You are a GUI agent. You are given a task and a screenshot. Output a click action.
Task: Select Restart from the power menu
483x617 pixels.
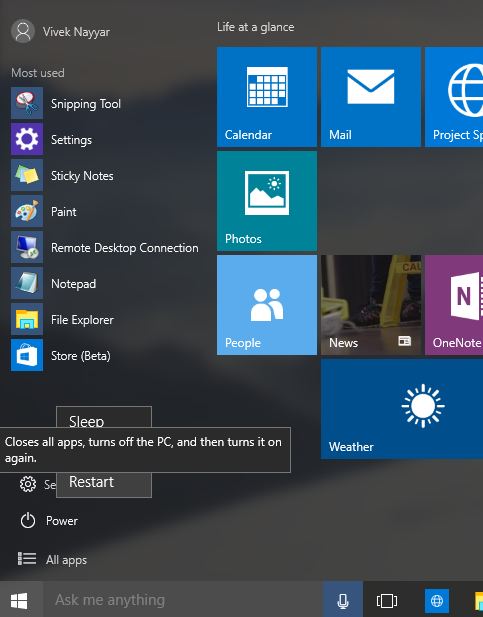[104, 484]
